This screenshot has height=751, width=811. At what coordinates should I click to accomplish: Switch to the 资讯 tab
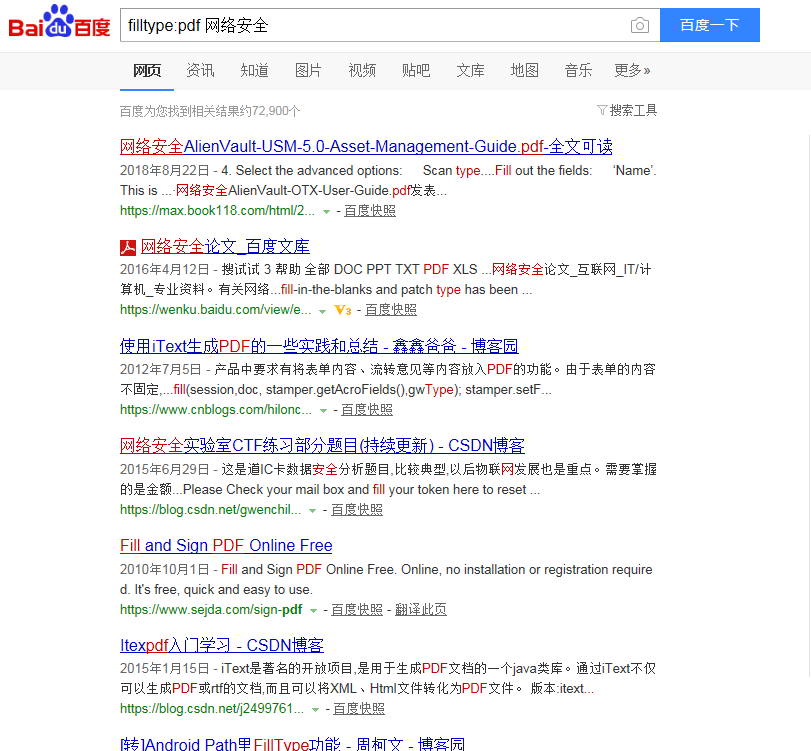(200, 70)
